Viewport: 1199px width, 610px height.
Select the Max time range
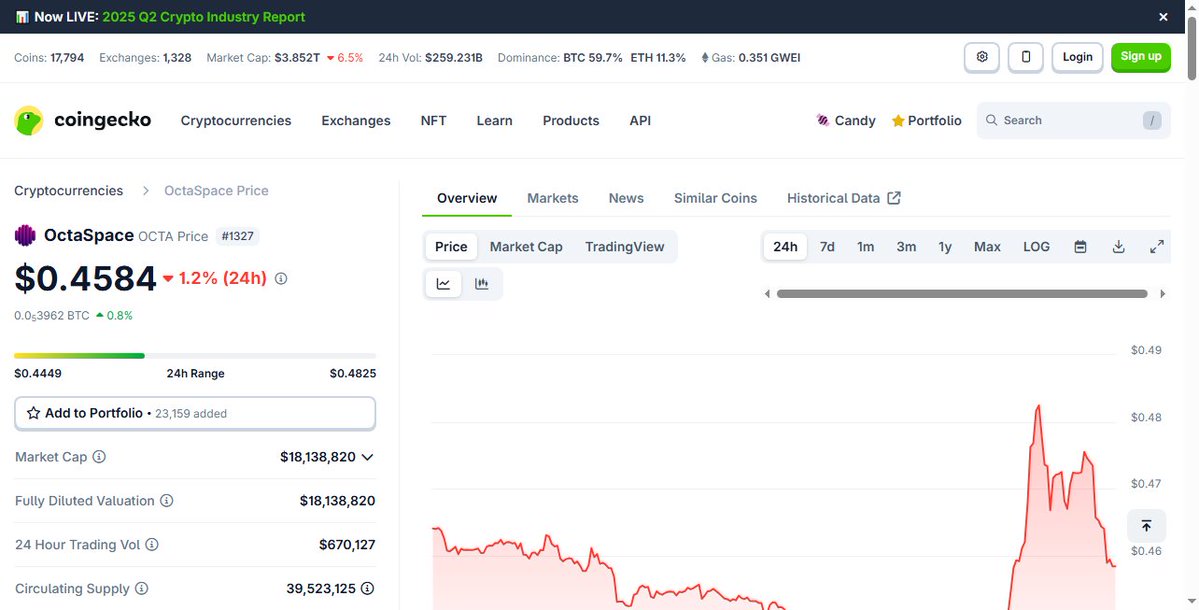point(987,247)
